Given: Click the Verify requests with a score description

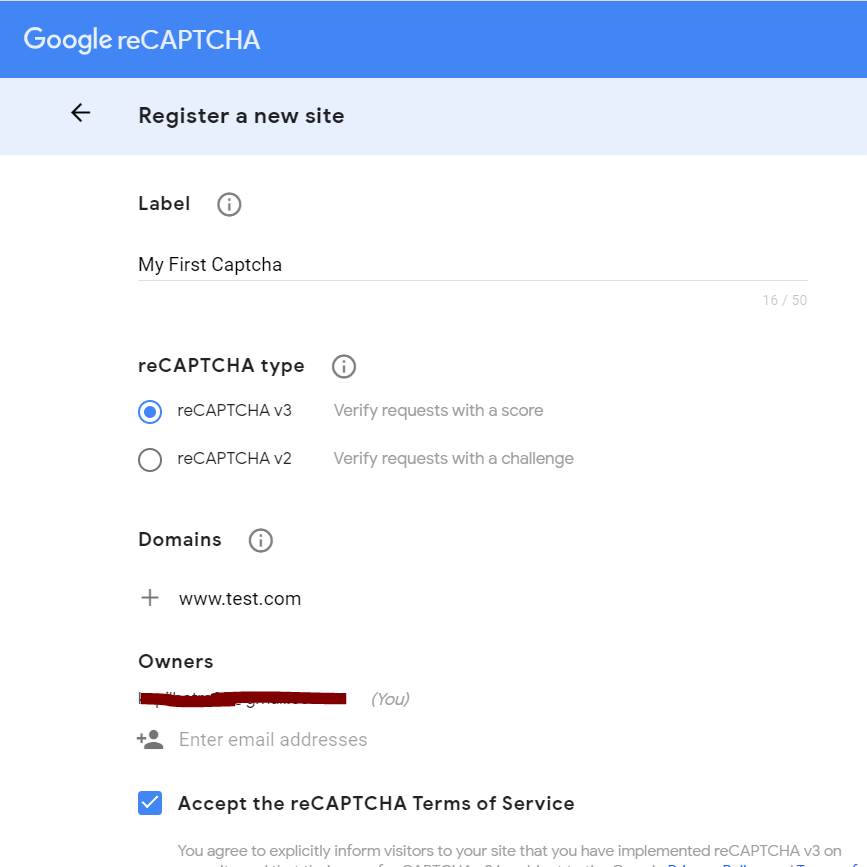Looking at the screenshot, I should (438, 410).
